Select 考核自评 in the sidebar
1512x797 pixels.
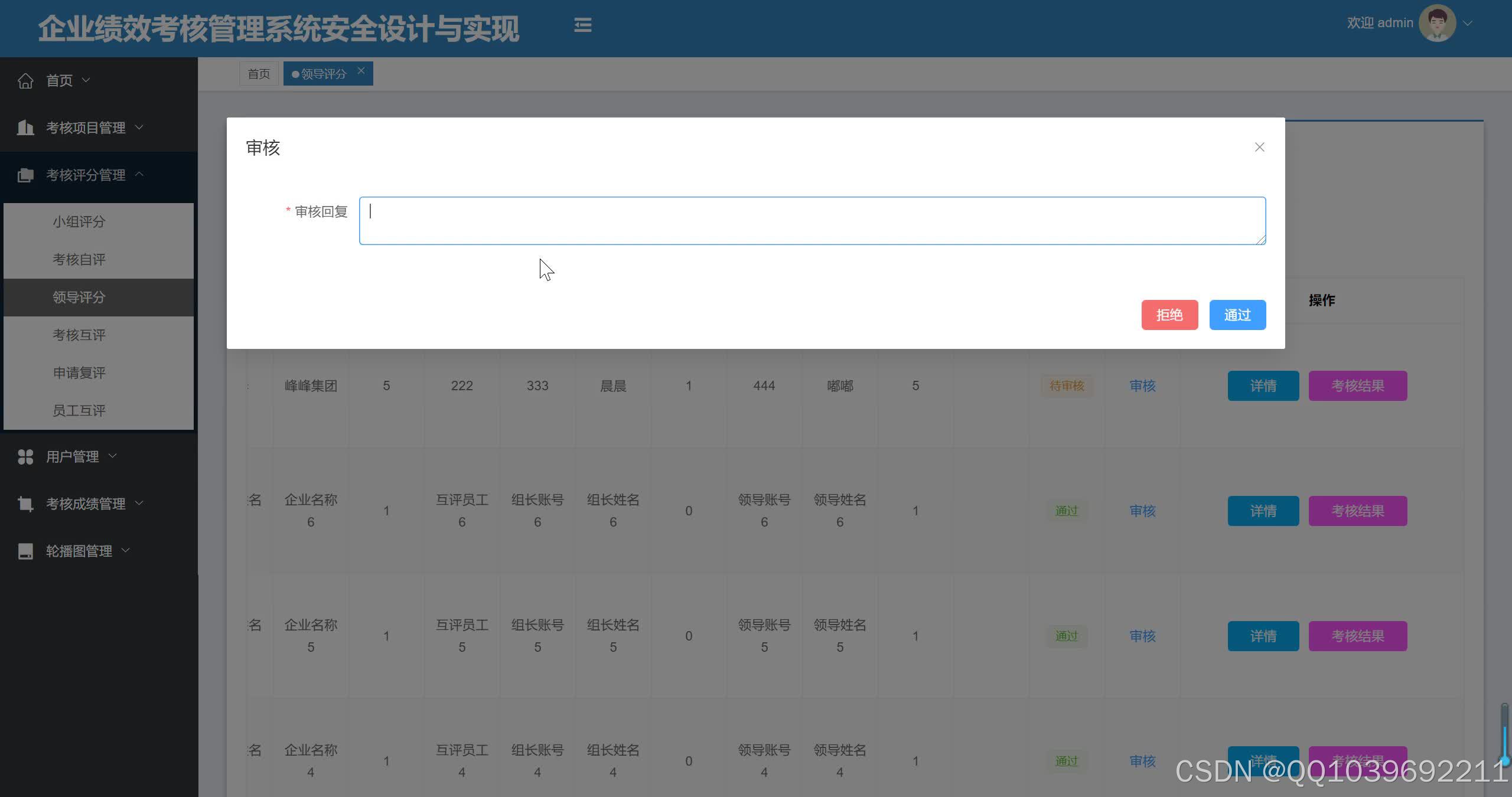[79, 259]
